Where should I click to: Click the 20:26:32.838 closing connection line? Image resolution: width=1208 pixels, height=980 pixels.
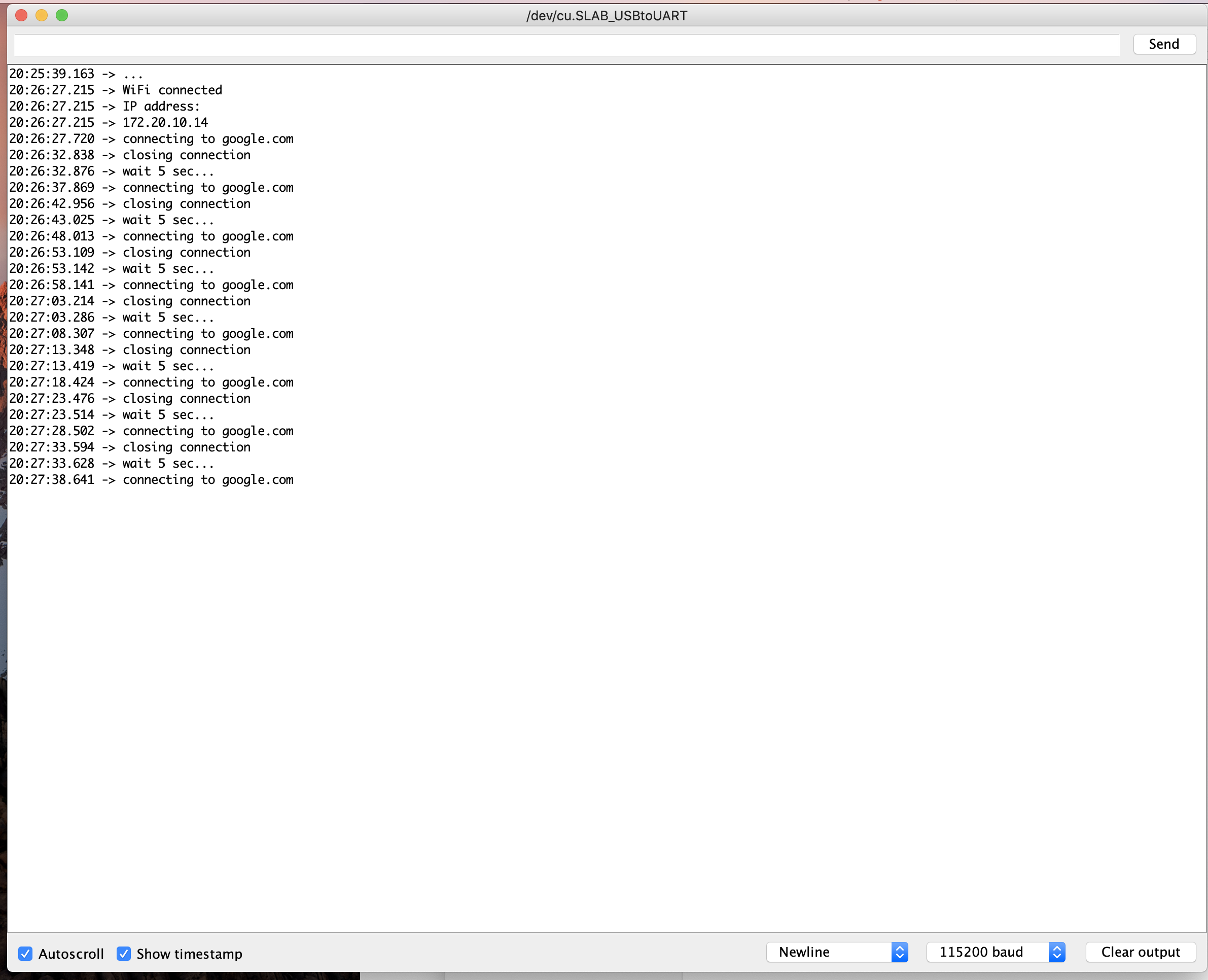pos(130,155)
